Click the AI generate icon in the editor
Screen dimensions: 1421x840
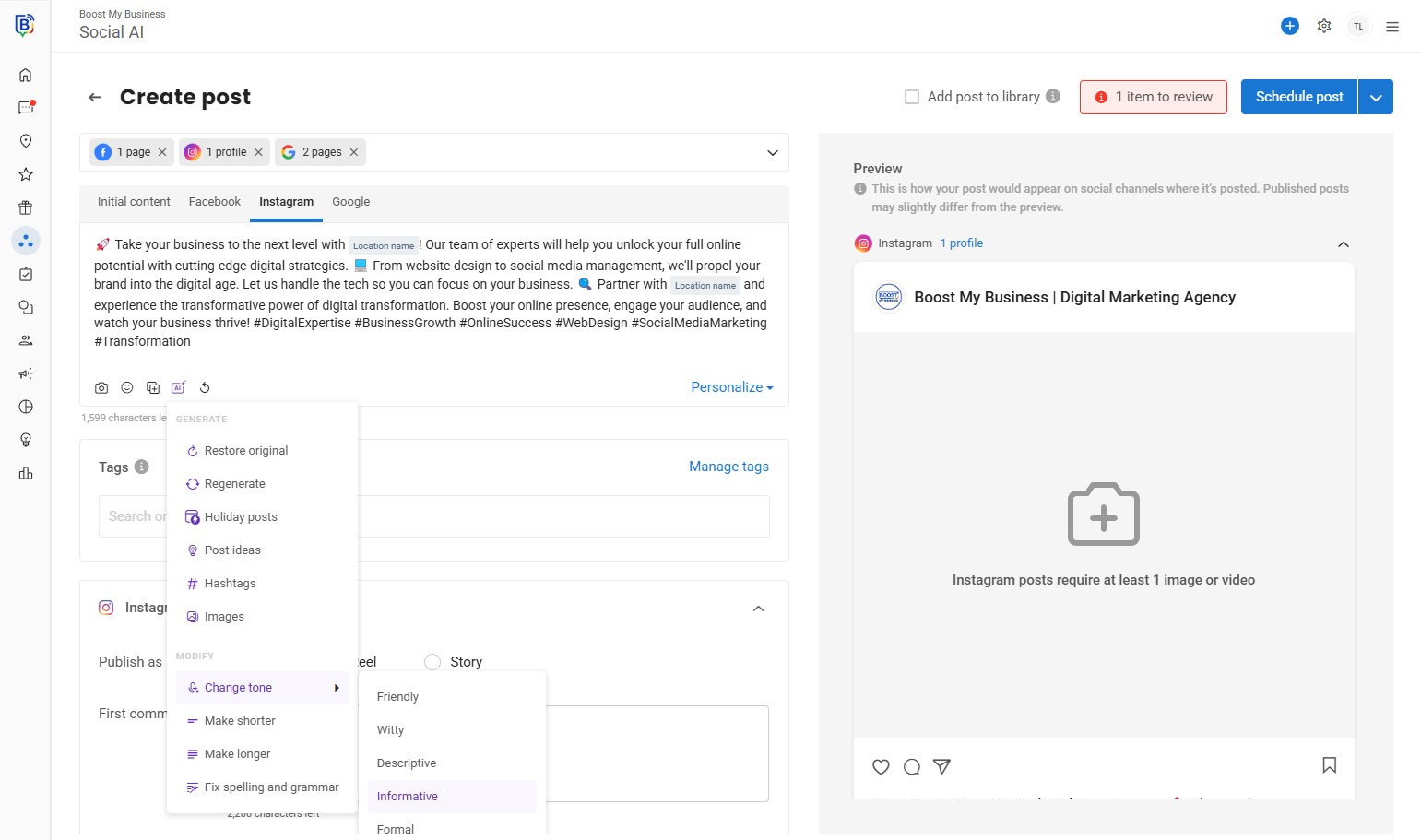[x=178, y=388]
